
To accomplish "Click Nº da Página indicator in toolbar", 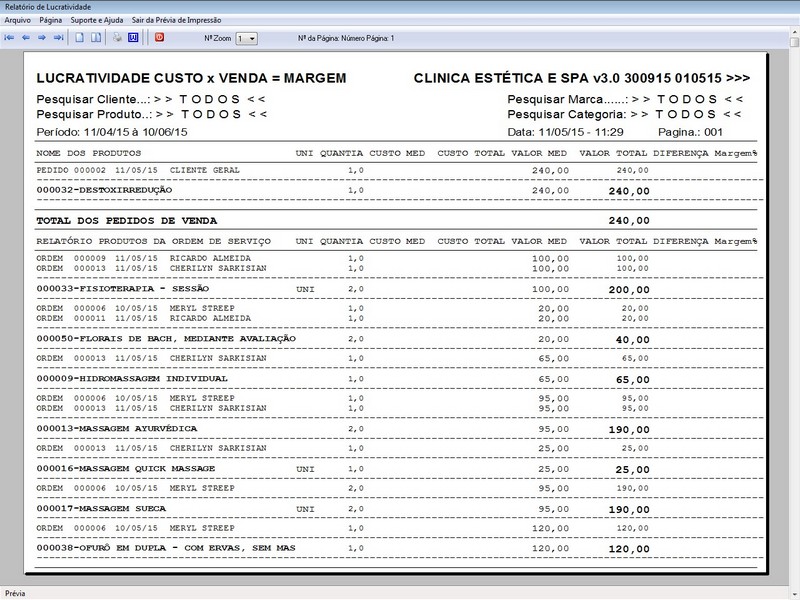I will [x=346, y=38].
